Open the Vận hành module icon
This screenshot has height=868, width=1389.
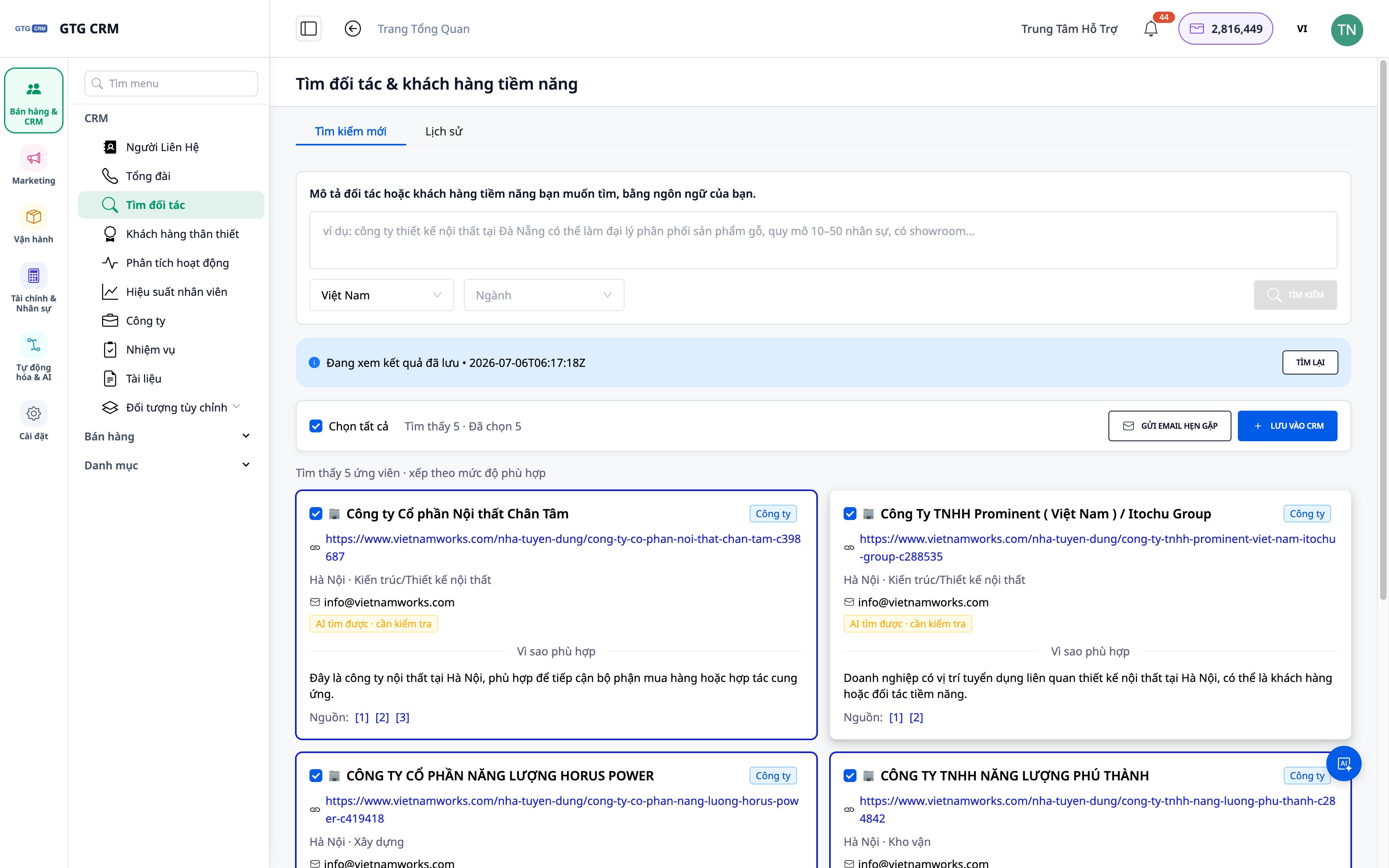pos(34,217)
